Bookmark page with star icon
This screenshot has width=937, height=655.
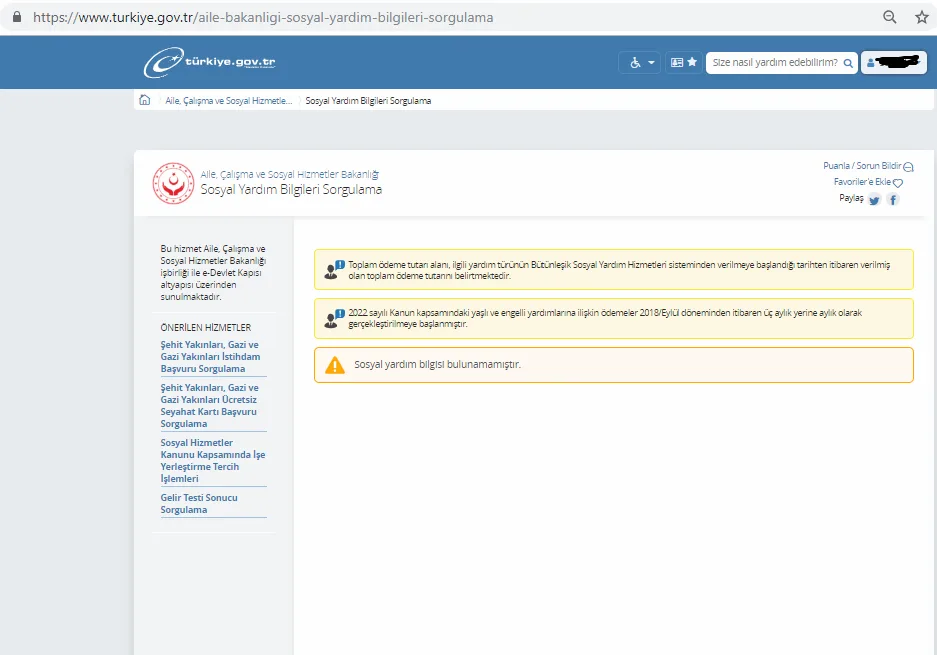coord(921,17)
